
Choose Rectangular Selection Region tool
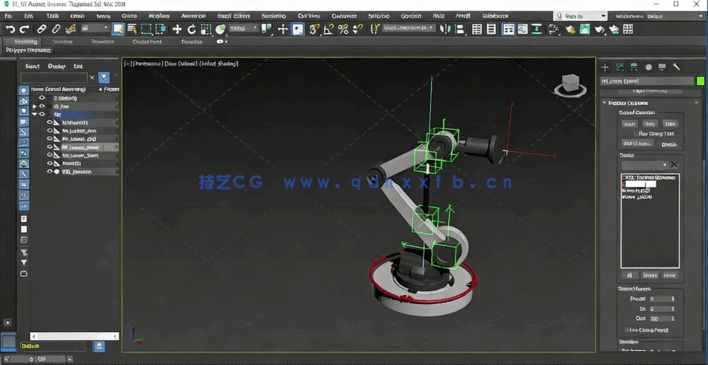point(146,29)
